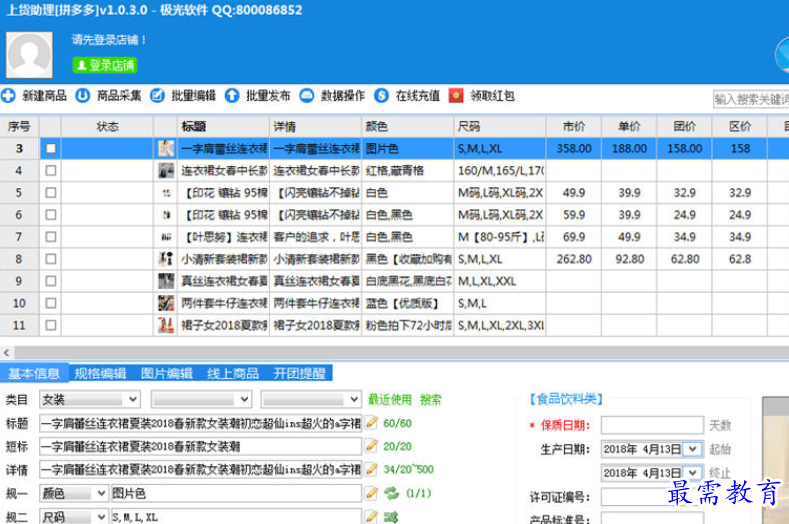Viewport: 789px width, 524px height.
Task: Click the 尺码 column header
Action: [x=500, y=126]
